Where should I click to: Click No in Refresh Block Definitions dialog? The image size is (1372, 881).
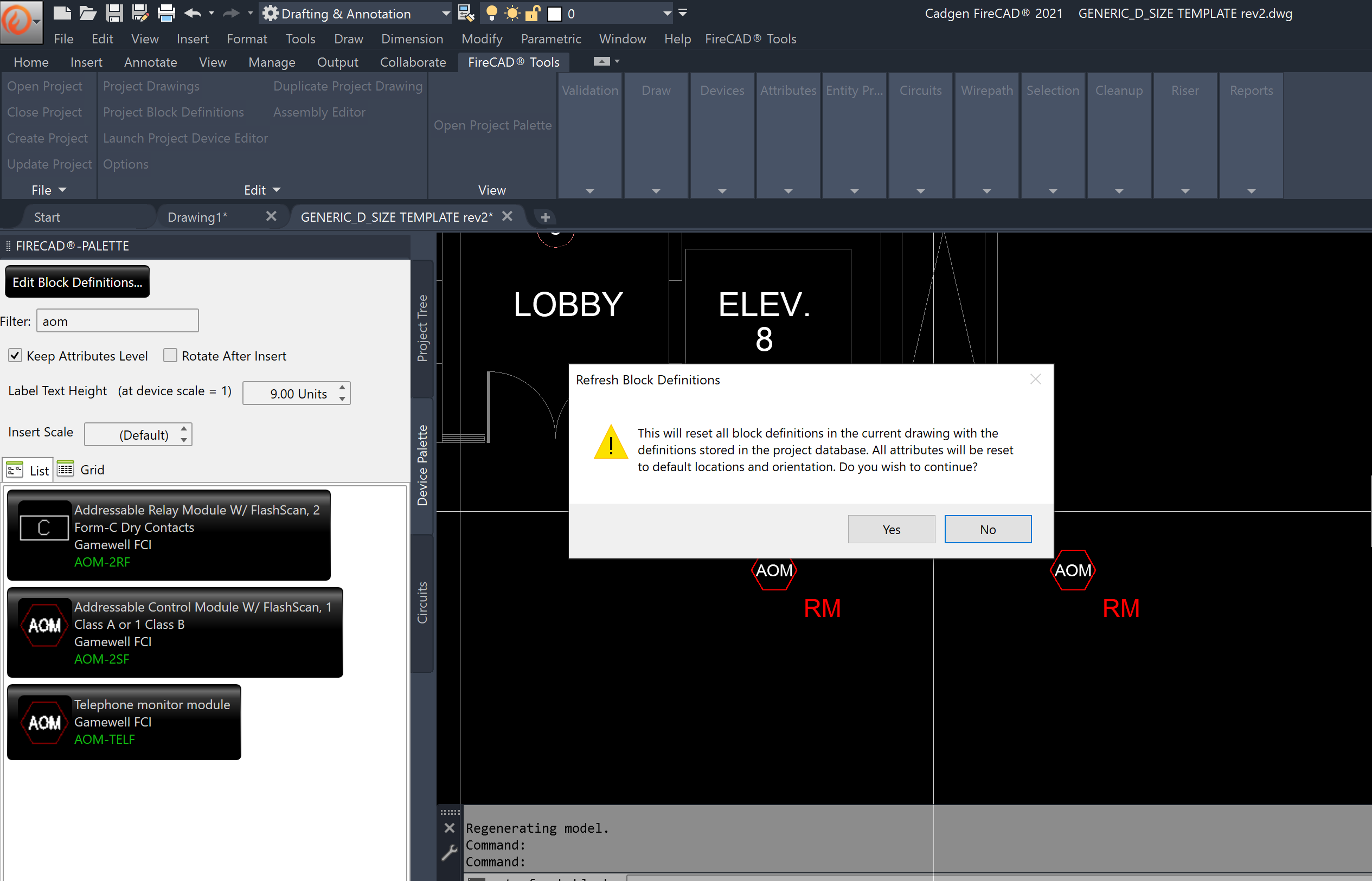(x=988, y=530)
